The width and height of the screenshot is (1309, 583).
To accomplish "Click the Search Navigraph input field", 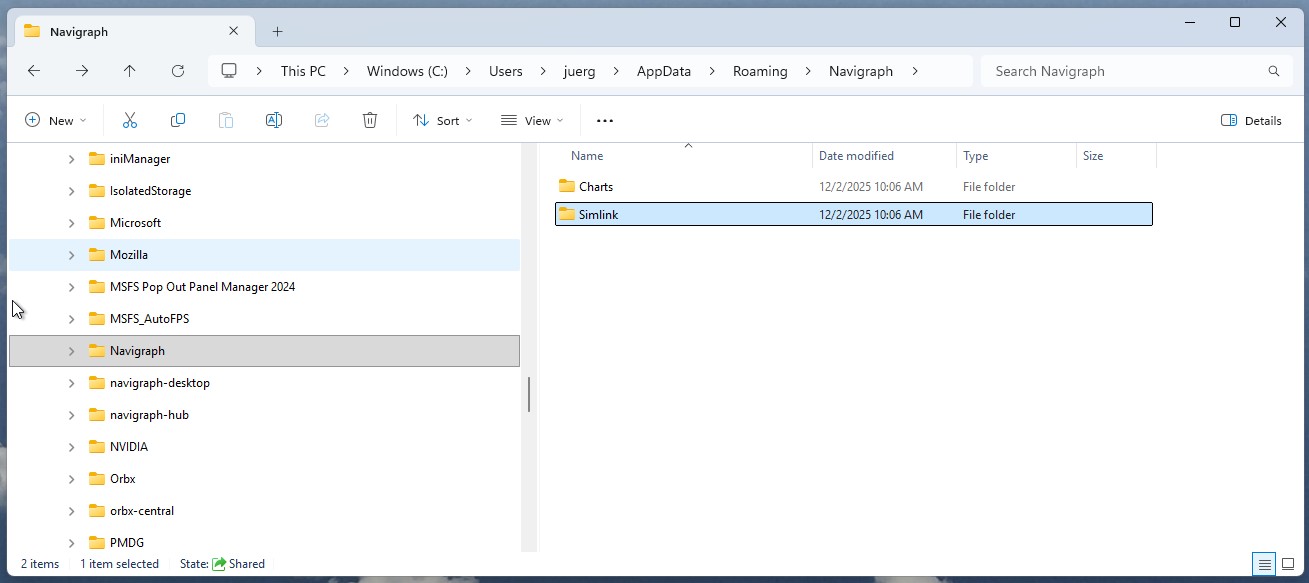I will [1125, 71].
